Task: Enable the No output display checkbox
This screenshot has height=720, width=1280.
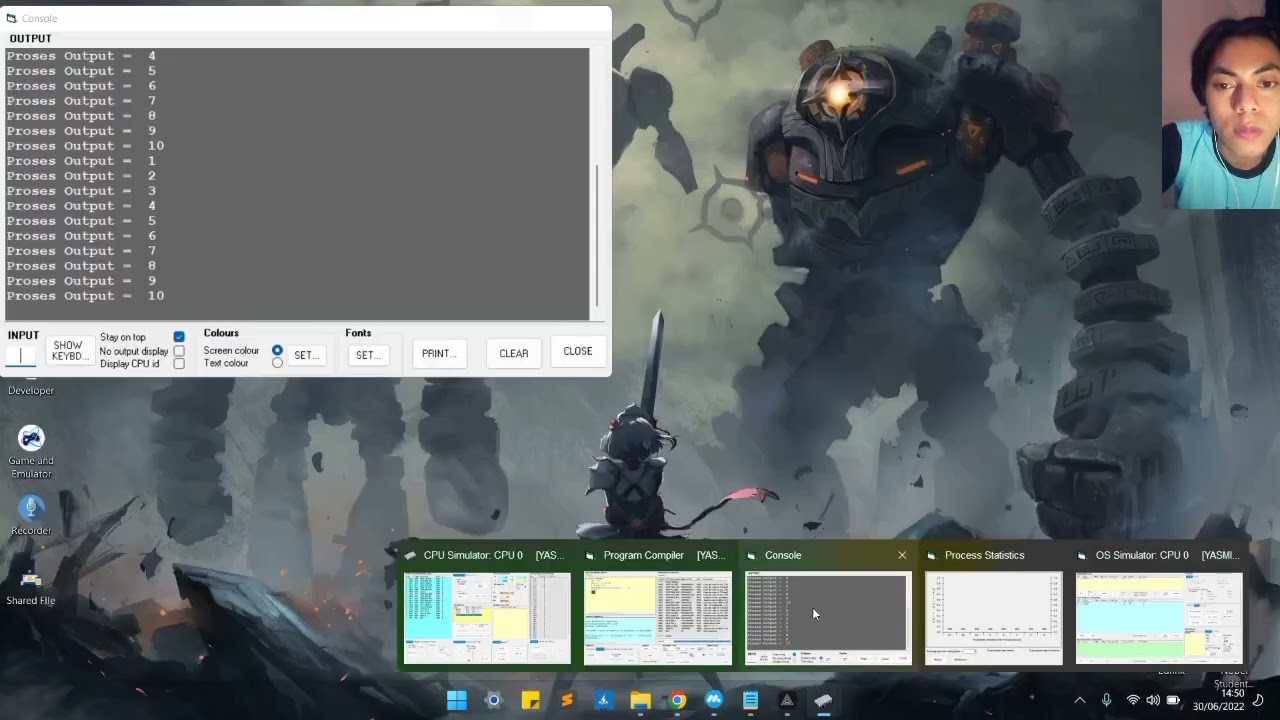Action: (x=179, y=351)
